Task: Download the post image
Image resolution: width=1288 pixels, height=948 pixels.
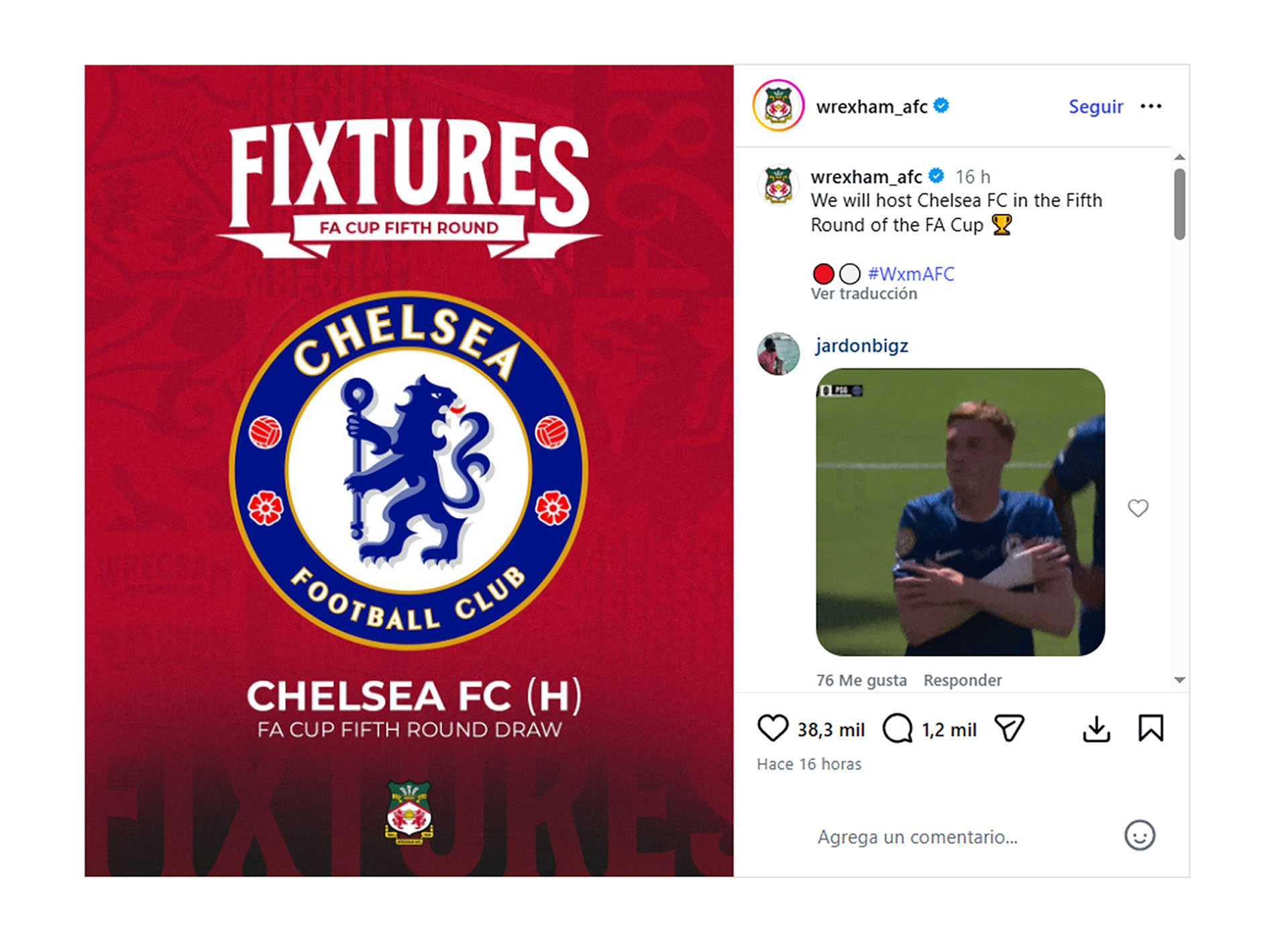Action: (x=1096, y=729)
